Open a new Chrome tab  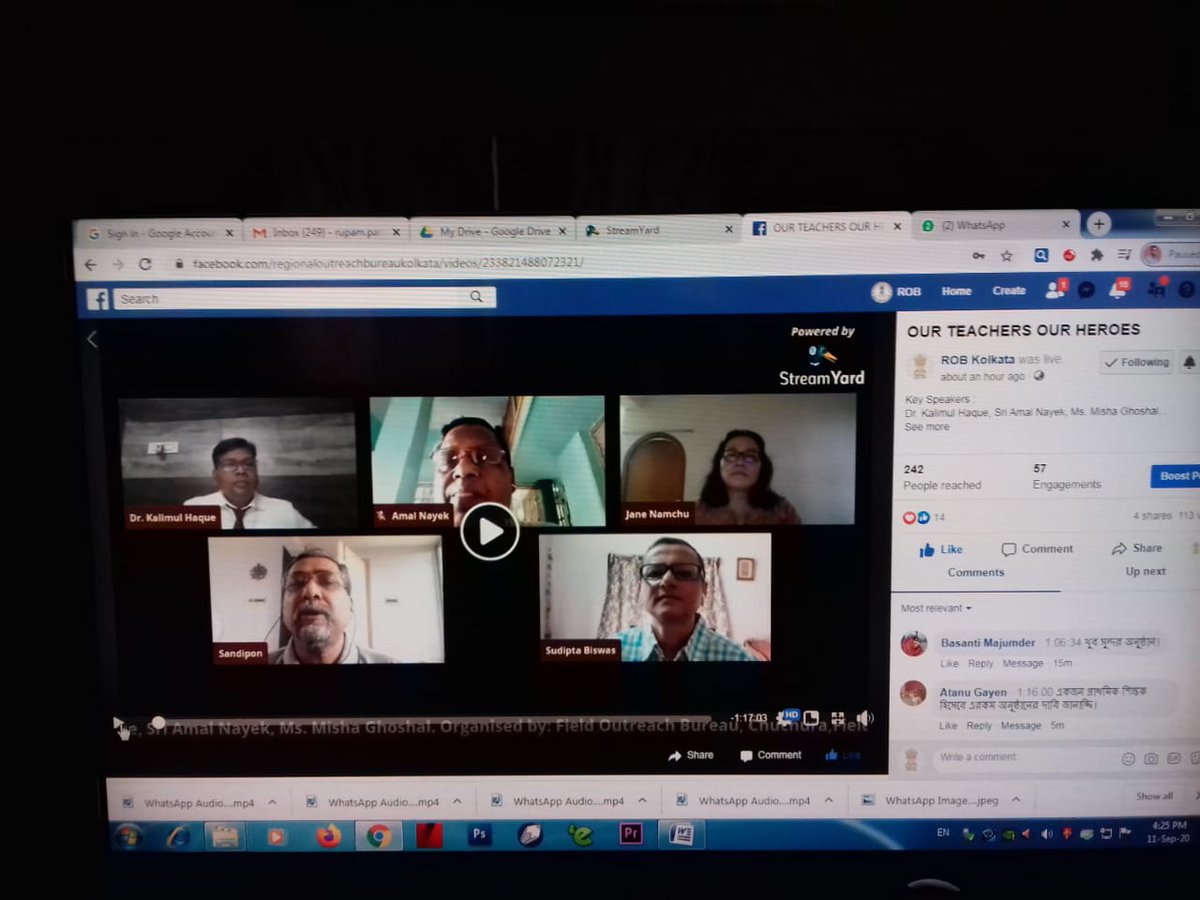[x=1098, y=223]
